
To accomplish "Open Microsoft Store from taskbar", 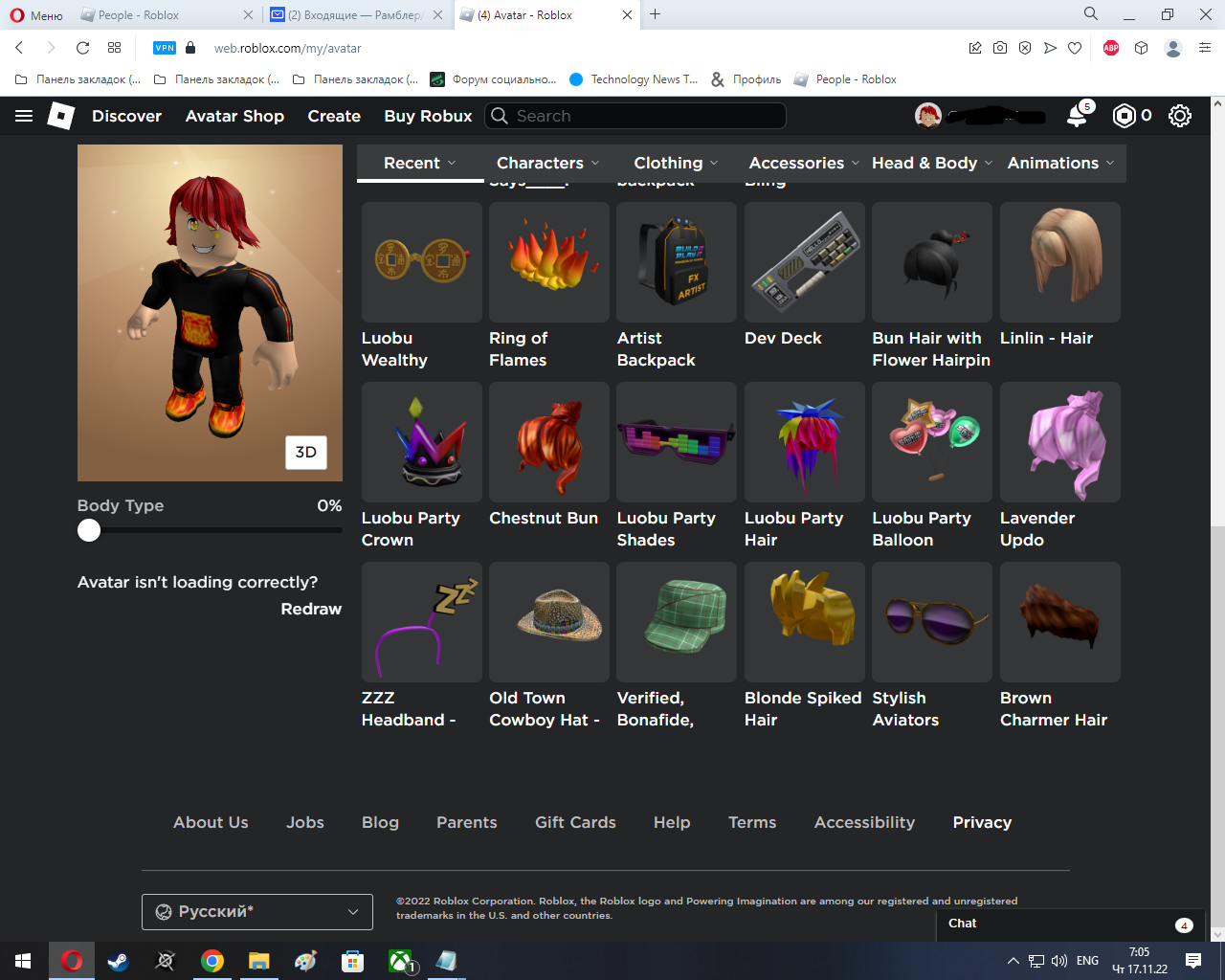I will [353, 961].
